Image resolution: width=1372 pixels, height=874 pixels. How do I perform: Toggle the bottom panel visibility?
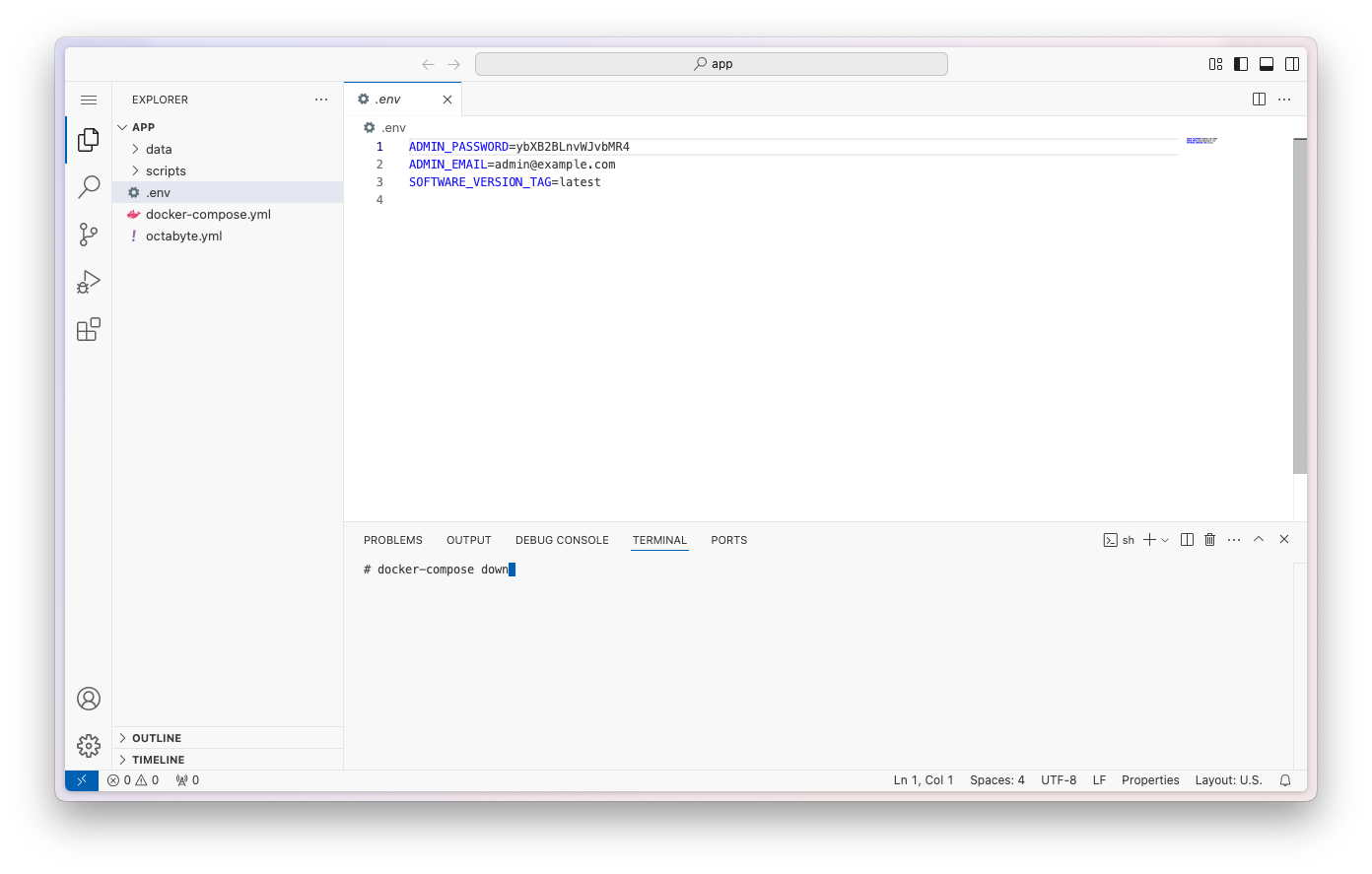coord(1267,64)
